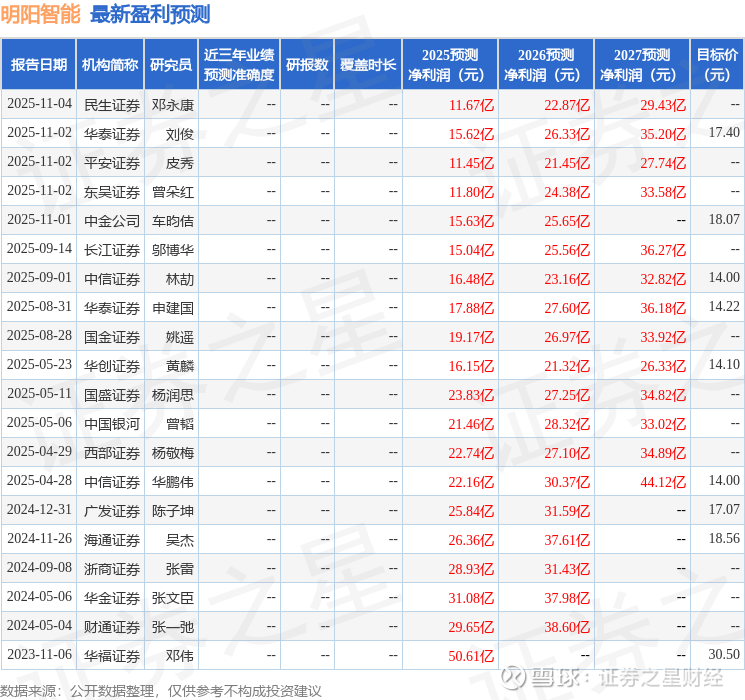Click analyst name 皮秀

coord(180,163)
